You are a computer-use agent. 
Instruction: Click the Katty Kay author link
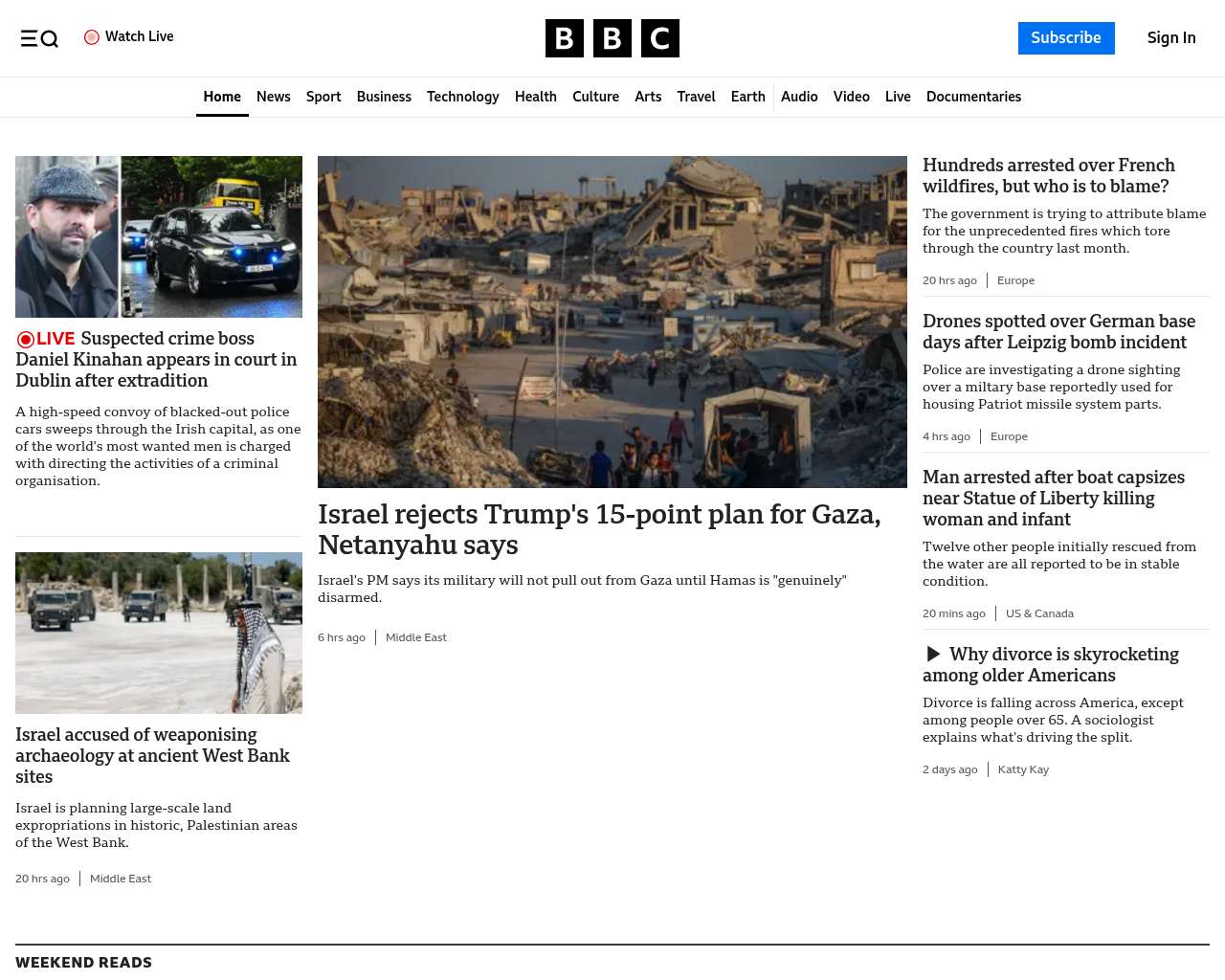click(1023, 769)
